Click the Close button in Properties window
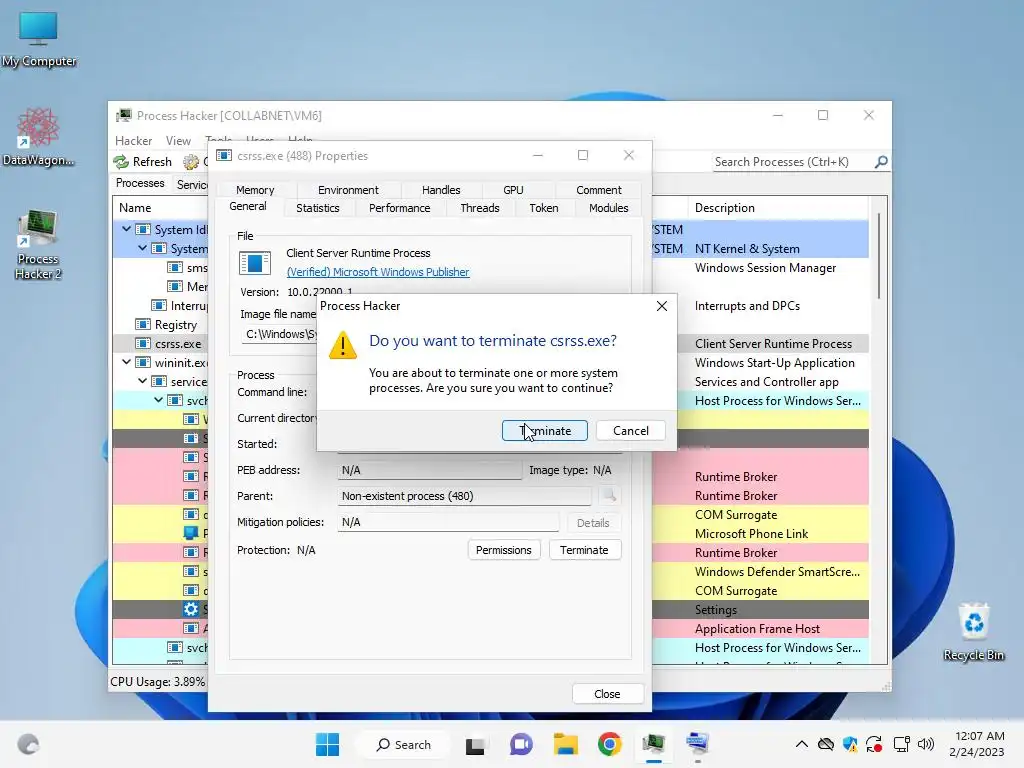This screenshot has height=768, width=1024. click(607, 694)
